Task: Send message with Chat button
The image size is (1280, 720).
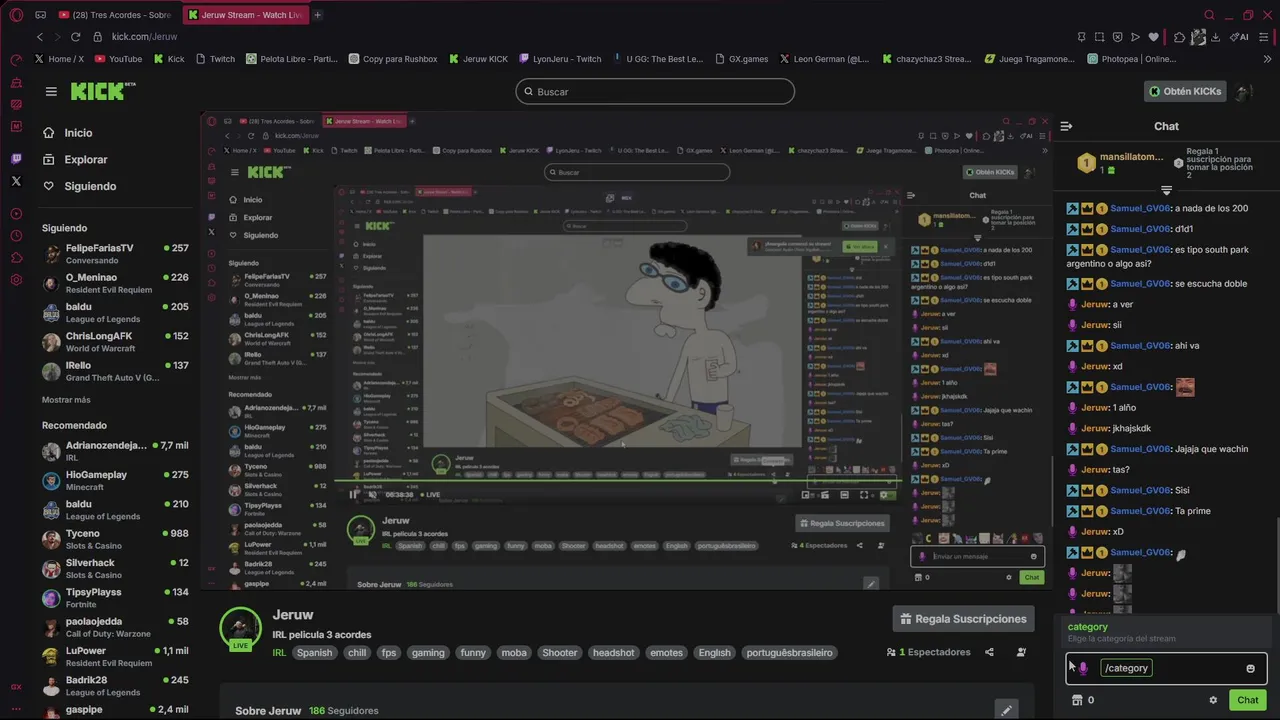Action: coord(1247,700)
